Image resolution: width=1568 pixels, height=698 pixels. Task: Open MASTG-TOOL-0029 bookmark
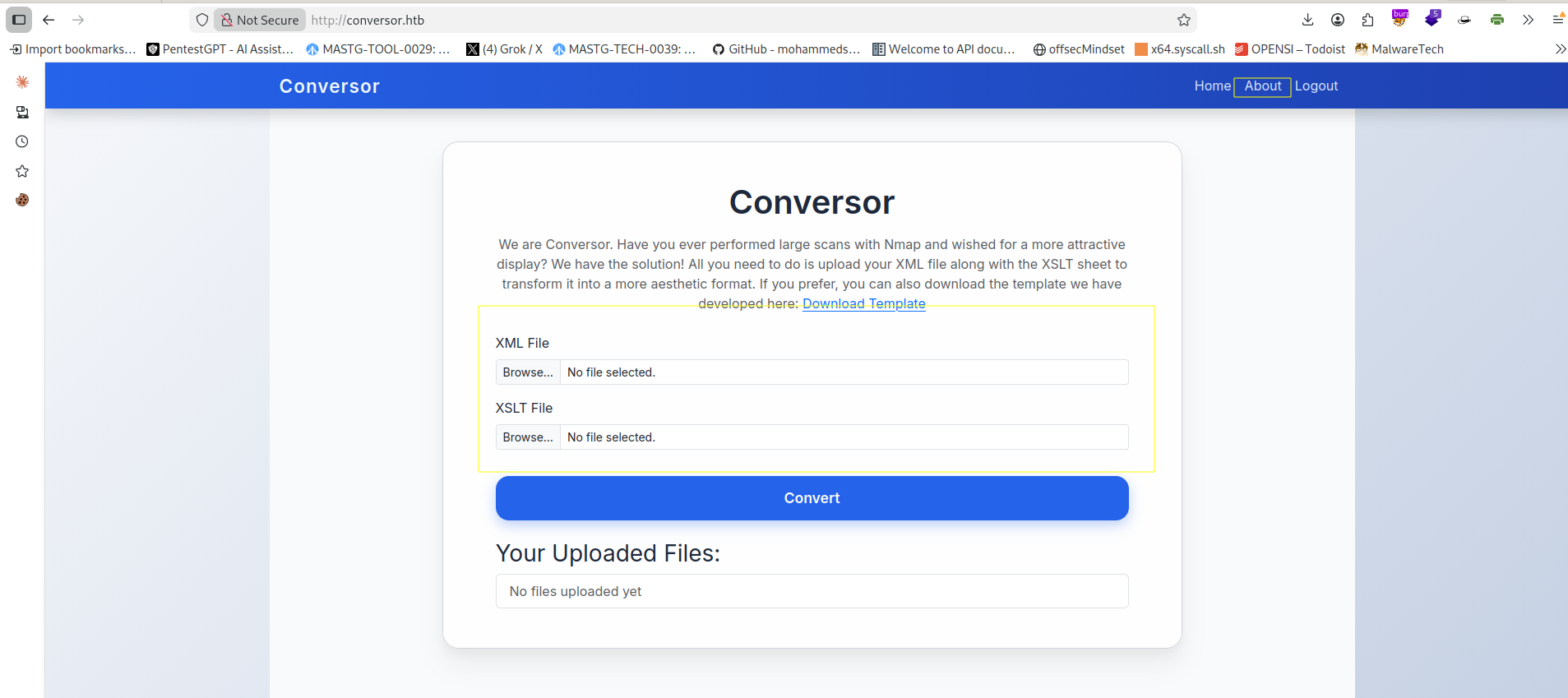pos(378,49)
